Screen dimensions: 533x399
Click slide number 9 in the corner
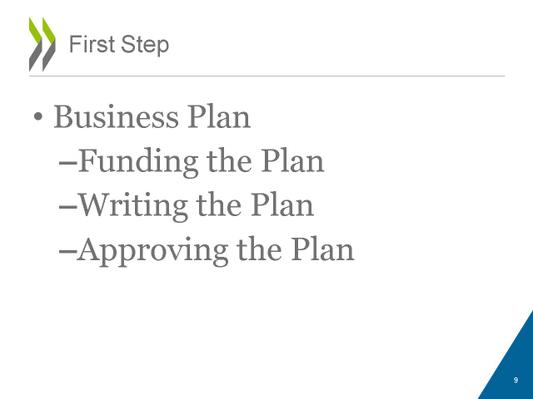516,380
